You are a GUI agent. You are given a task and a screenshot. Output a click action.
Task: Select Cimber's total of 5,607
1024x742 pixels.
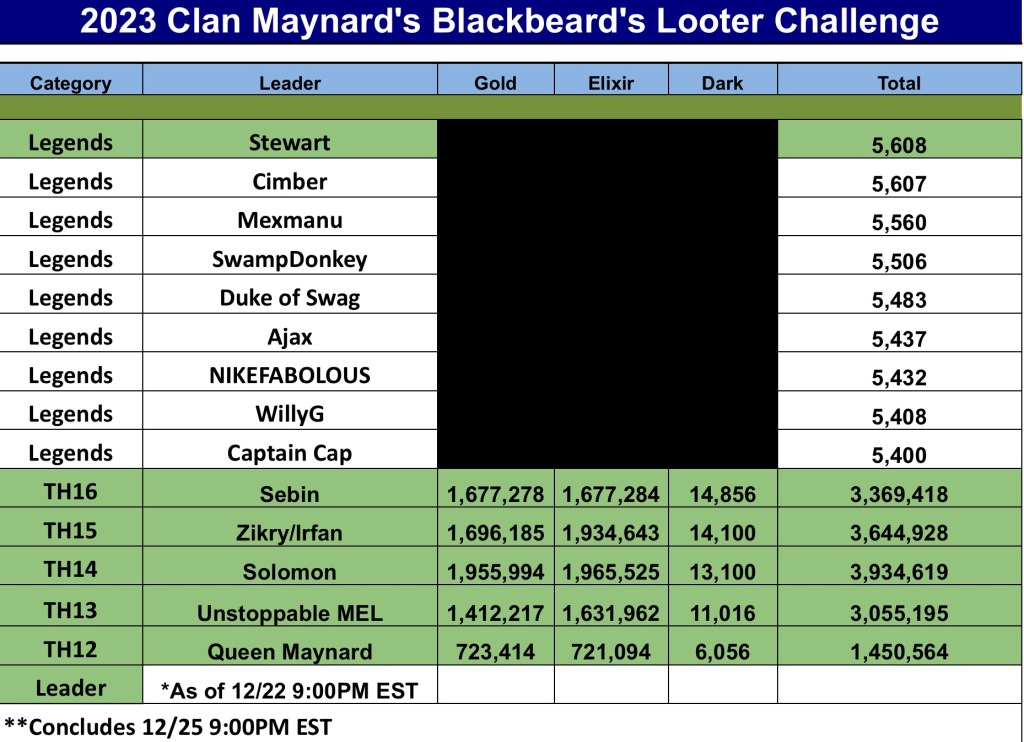click(x=899, y=184)
